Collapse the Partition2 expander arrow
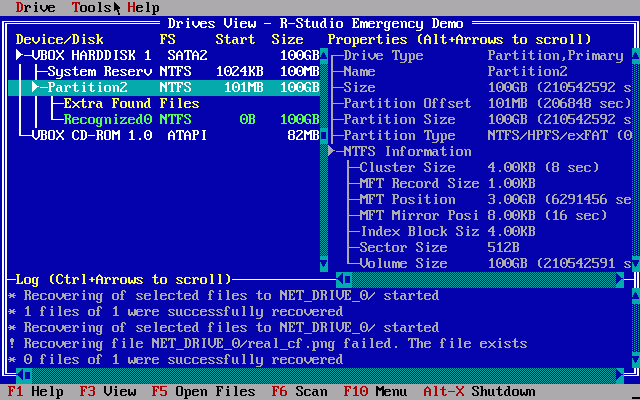Image resolution: width=640 pixels, height=400 pixels. click(36, 88)
